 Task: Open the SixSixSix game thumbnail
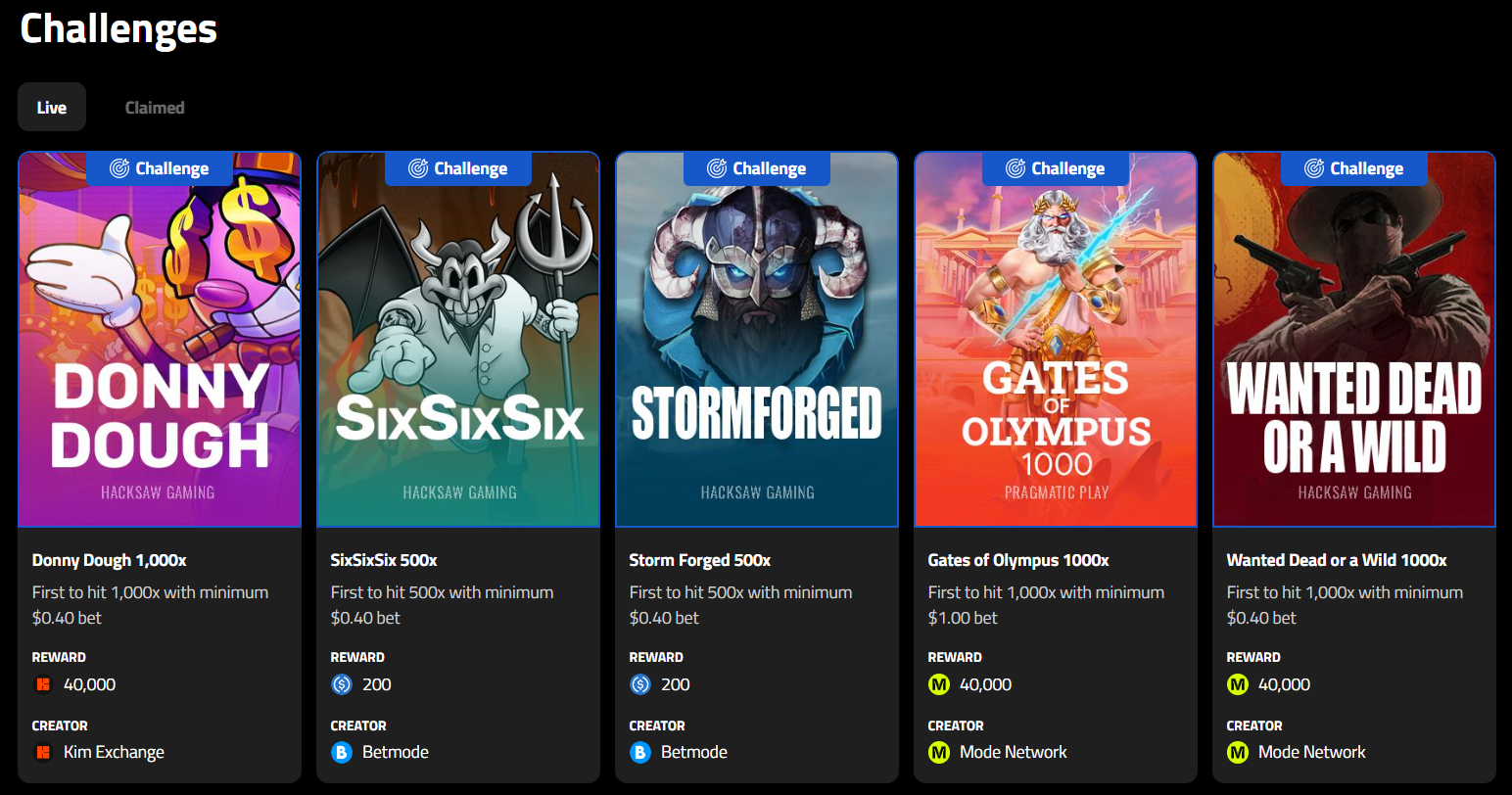(x=458, y=340)
